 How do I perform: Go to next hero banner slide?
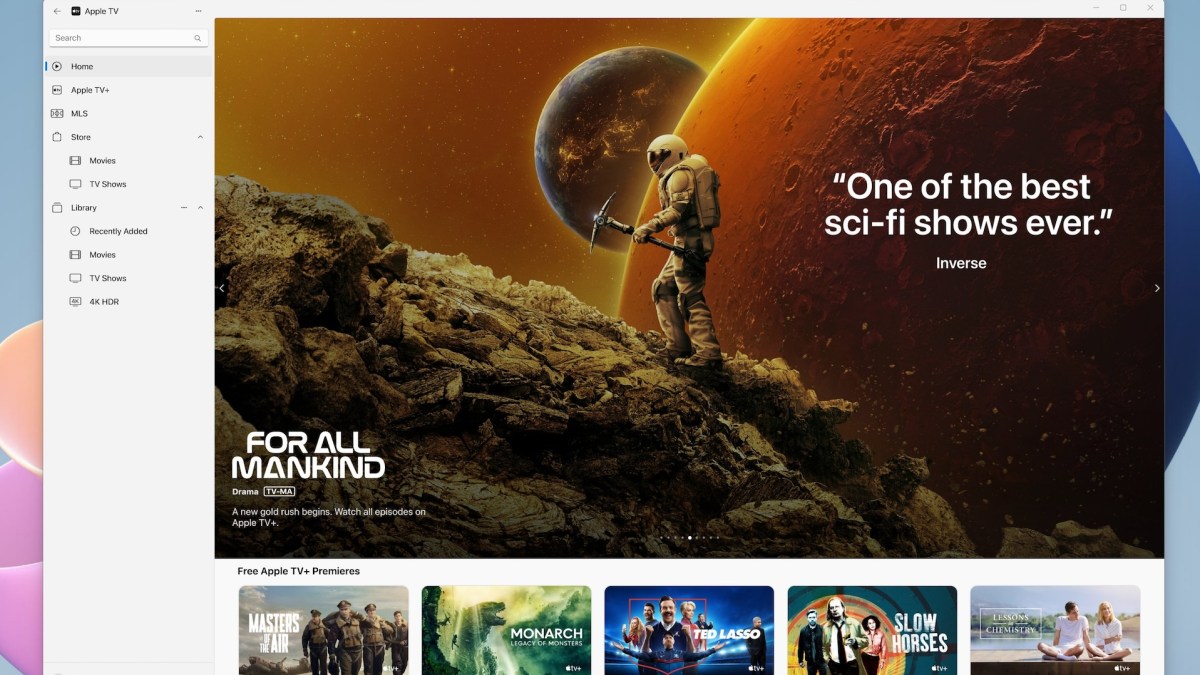coord(1157,288)
